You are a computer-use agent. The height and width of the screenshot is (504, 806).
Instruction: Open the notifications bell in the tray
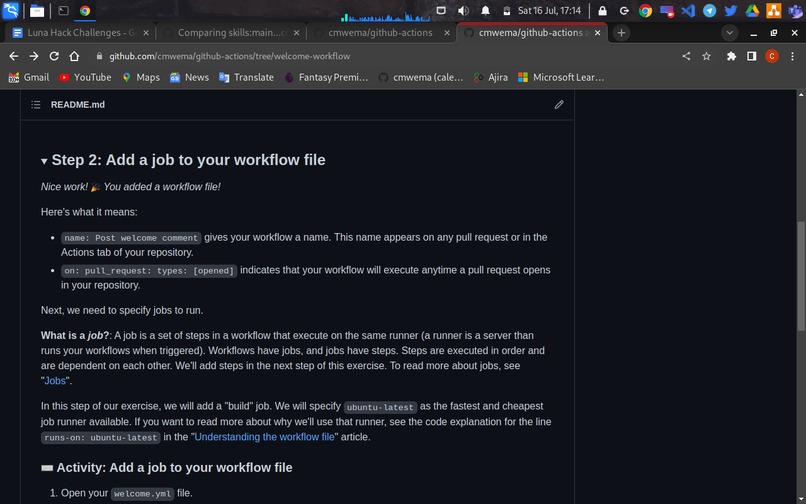pos(485,10)
